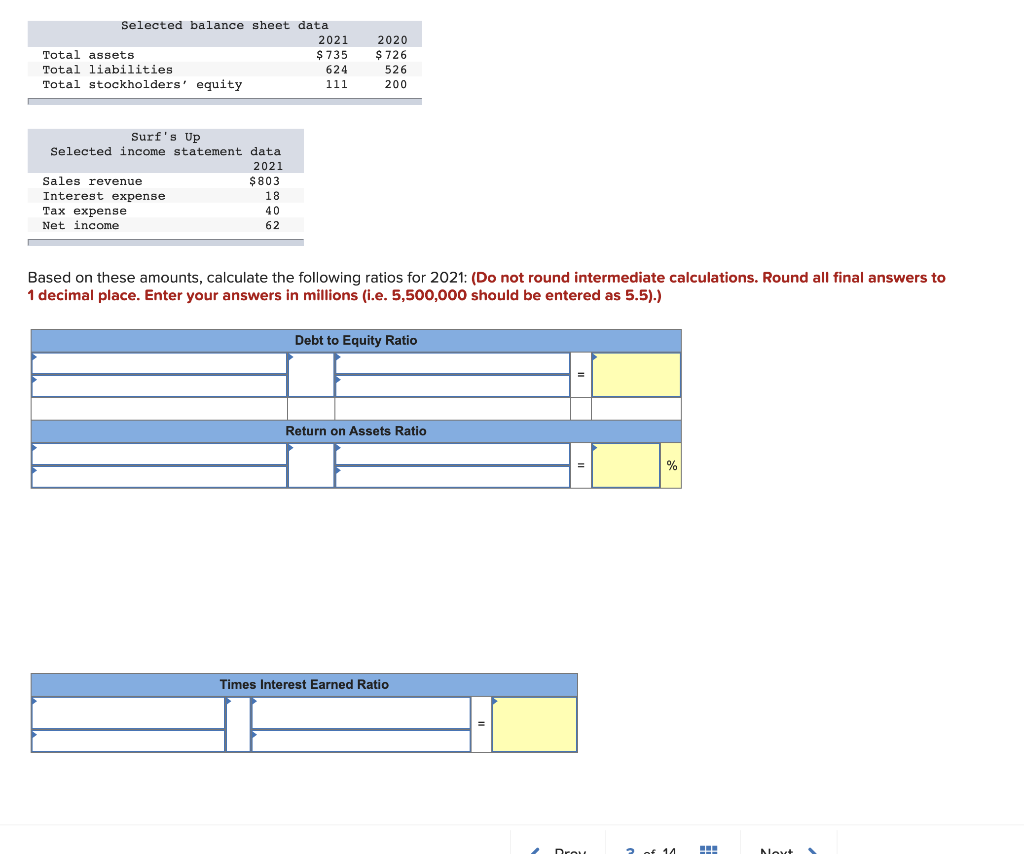Click the Return on Assets Ratio header
The image size is (1024, 854).
[x=356, y=431]
